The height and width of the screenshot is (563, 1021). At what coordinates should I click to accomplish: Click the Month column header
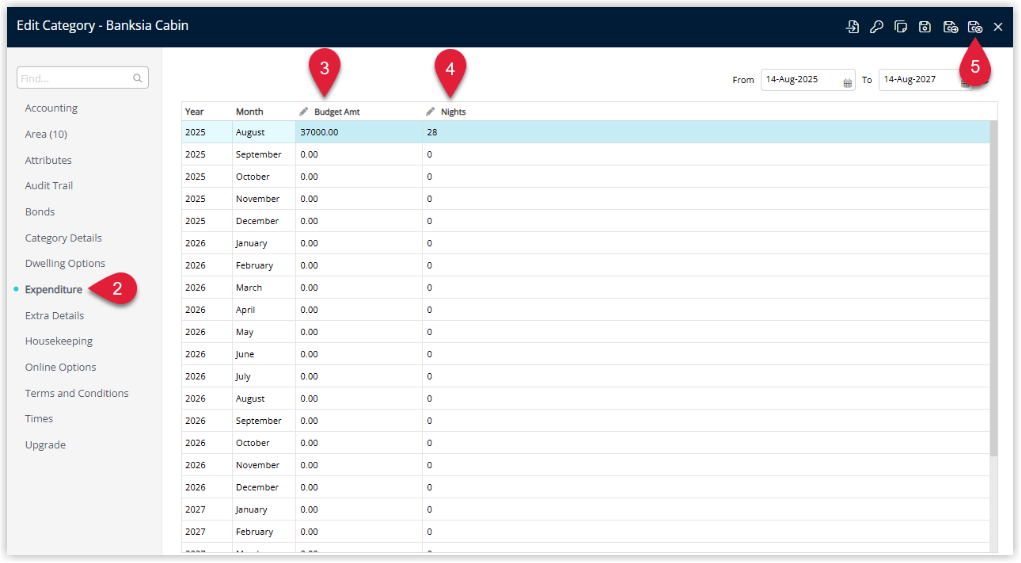[x=264, y=111]
